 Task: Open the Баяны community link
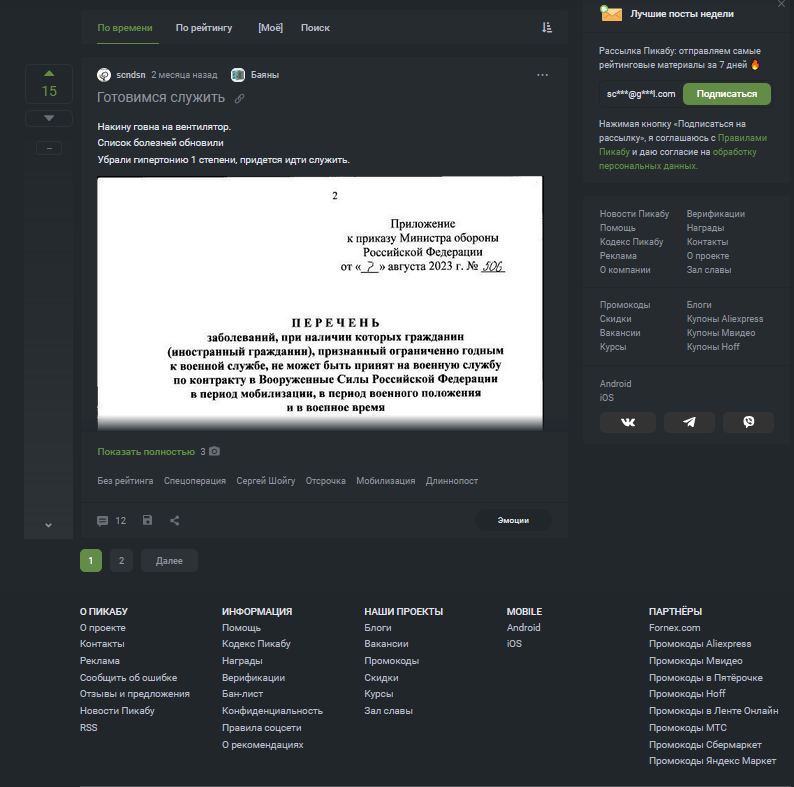click(265, 75)
